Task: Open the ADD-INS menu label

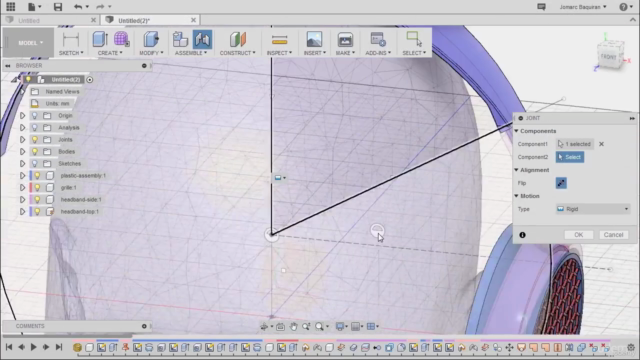Action: coord(378,53)
